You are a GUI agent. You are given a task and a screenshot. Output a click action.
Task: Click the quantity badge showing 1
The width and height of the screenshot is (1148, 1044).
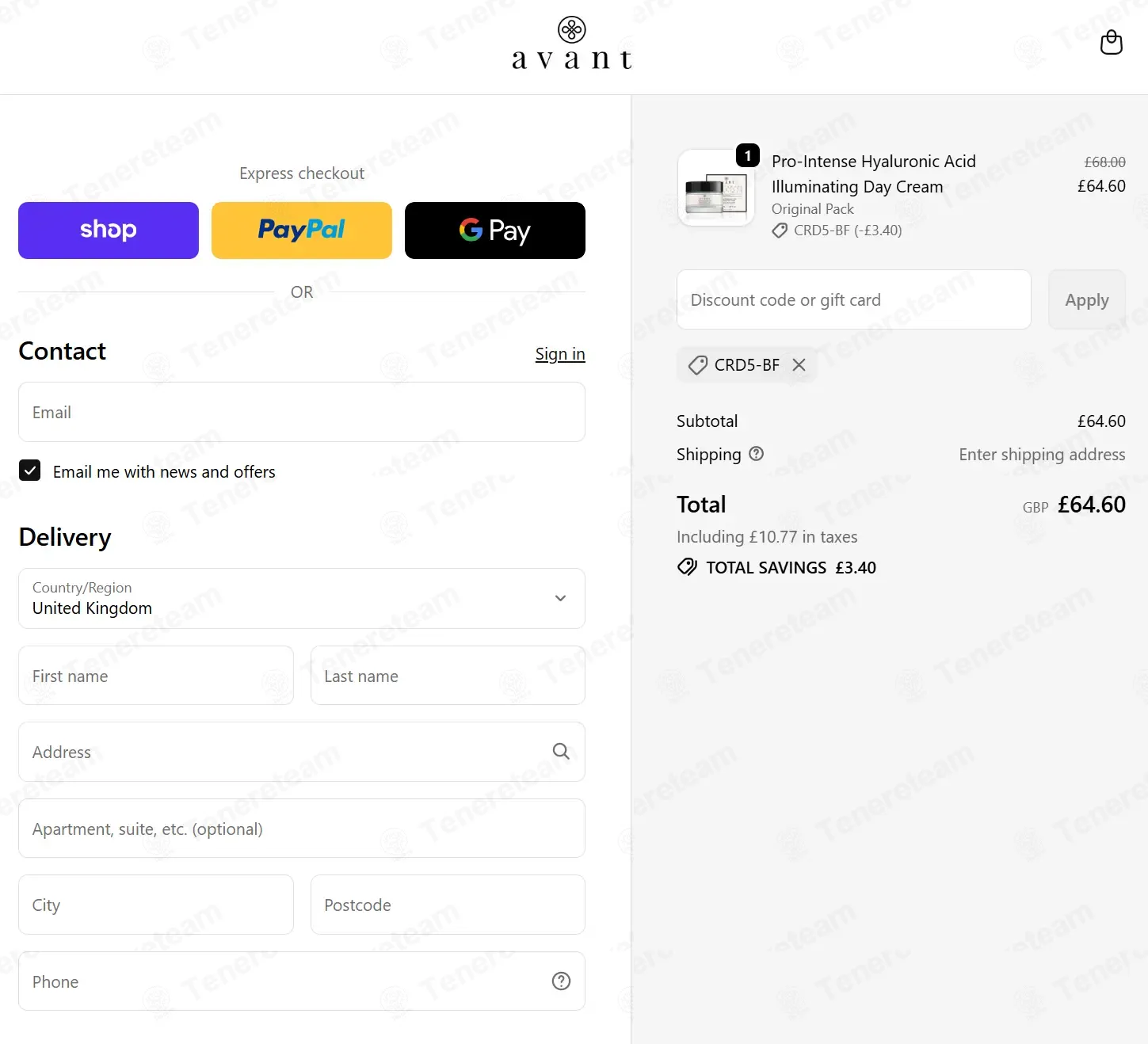pos(748,155)
